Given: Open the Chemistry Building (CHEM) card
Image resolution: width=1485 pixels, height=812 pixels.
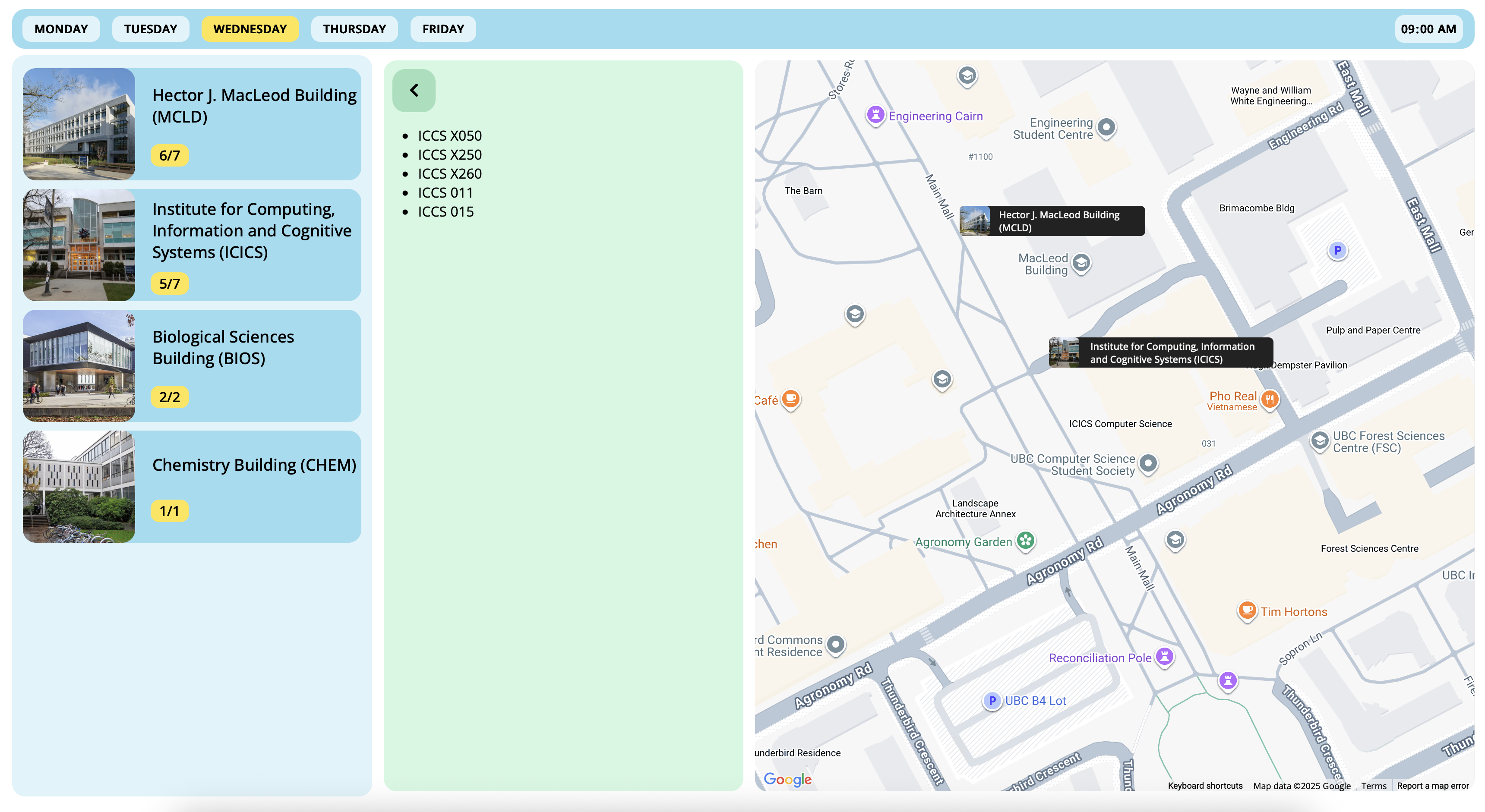Looking at the screenshot, I should (192, 486).
